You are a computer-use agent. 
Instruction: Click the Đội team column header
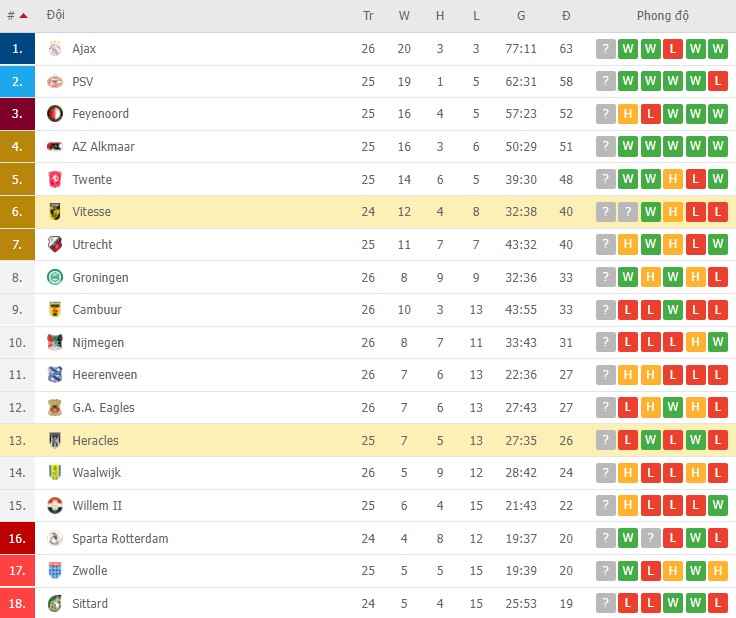[x=56, y=16]
